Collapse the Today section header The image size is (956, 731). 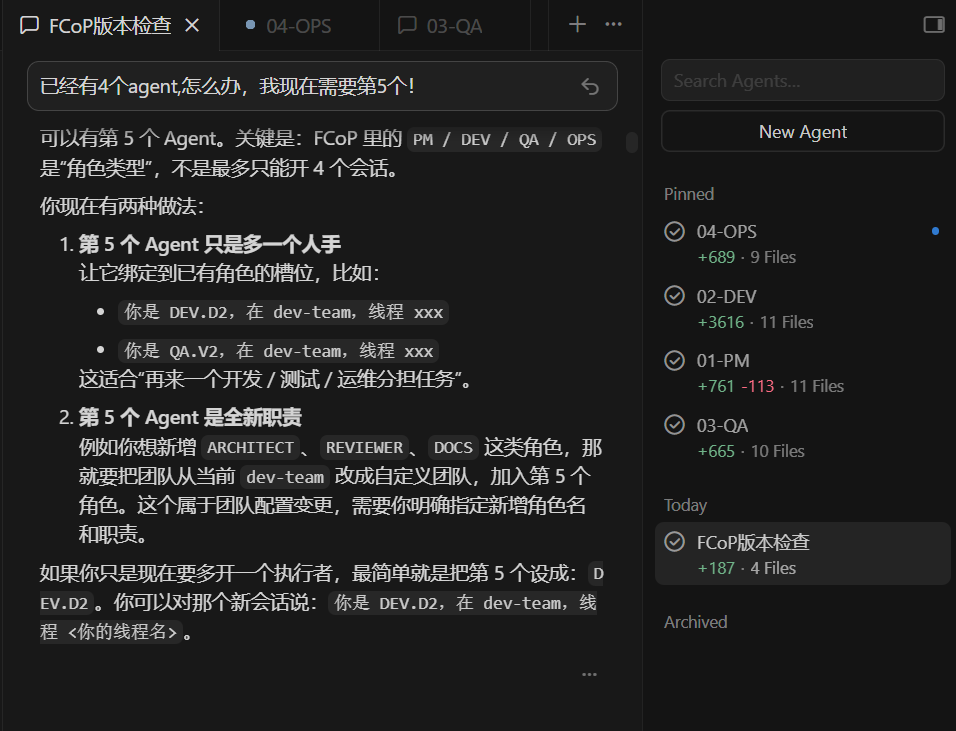tap(685, 505)
